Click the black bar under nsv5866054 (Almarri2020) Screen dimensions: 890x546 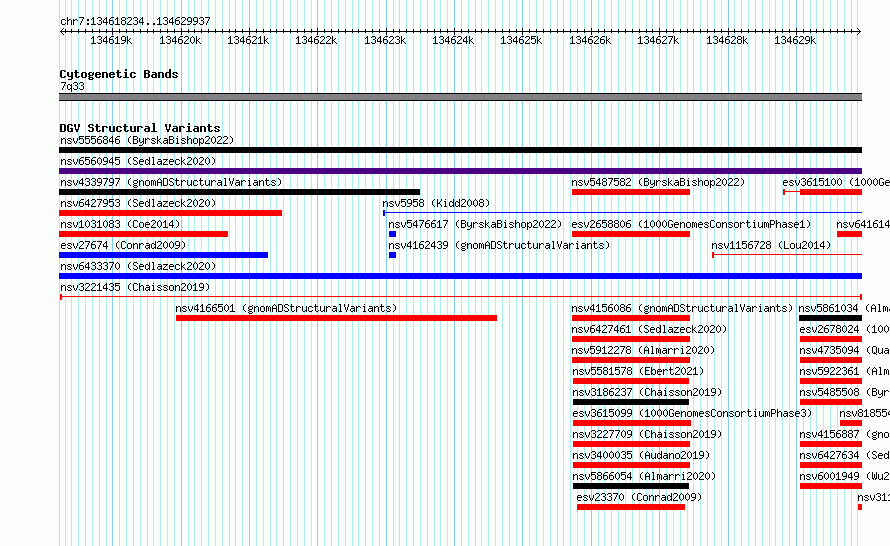click(x=631, y=486)
